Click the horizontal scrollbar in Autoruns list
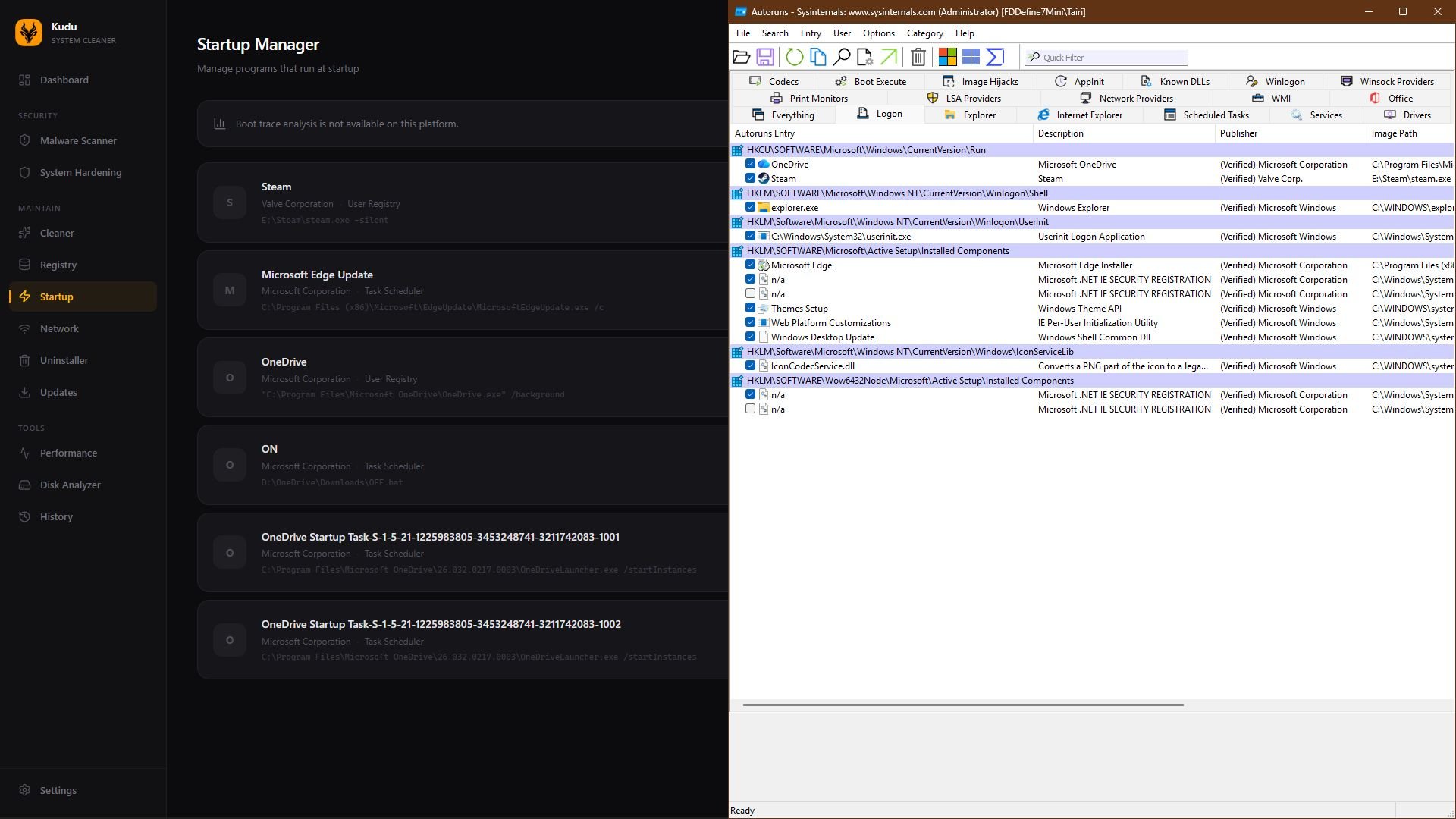Viewport: 1456px width, 819px height. (963, 704)
